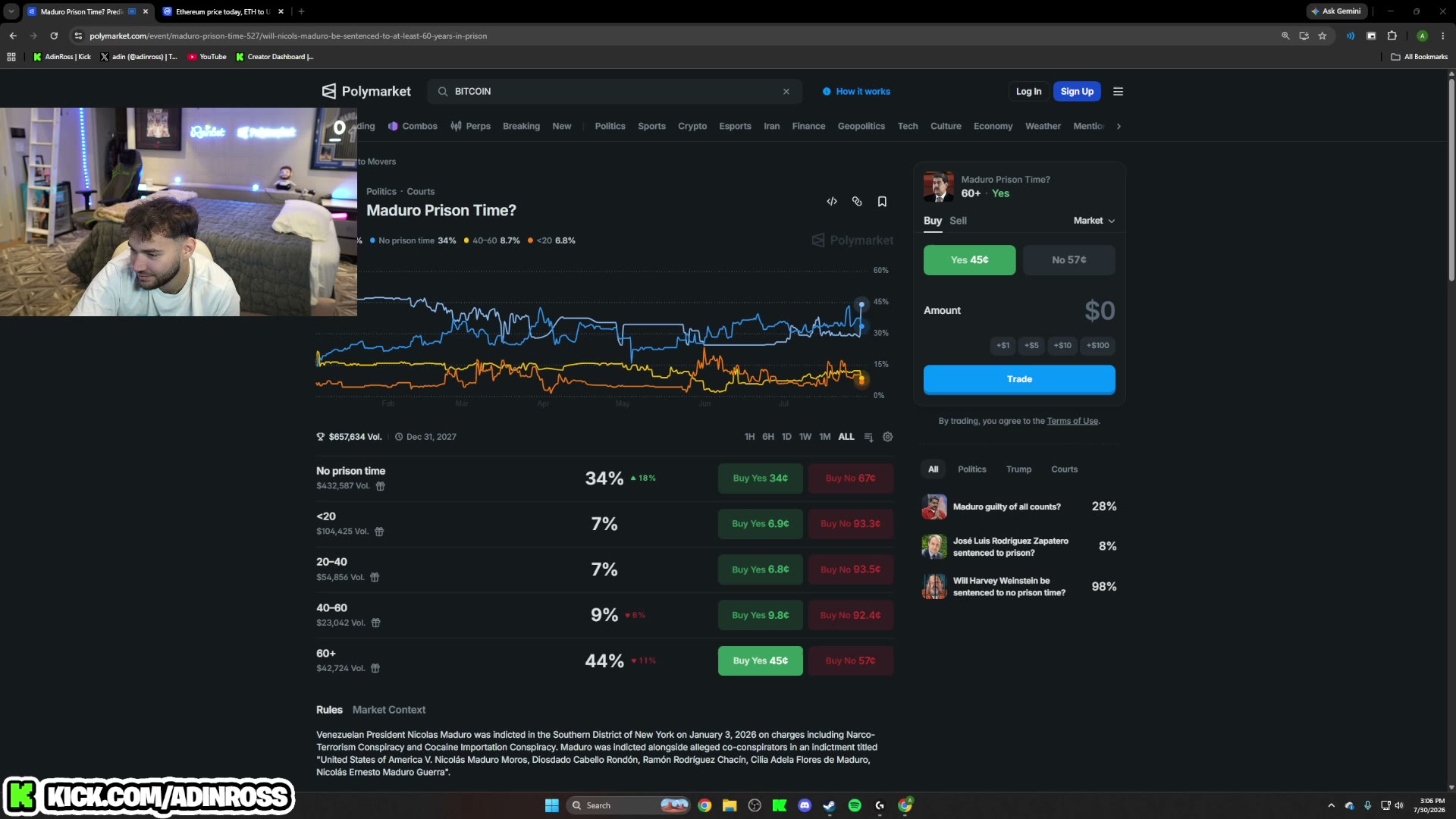The height and width of the screenshot is (819, 1456).
Task: Open the Polymarket hamburger menu
Action: 1118,92
